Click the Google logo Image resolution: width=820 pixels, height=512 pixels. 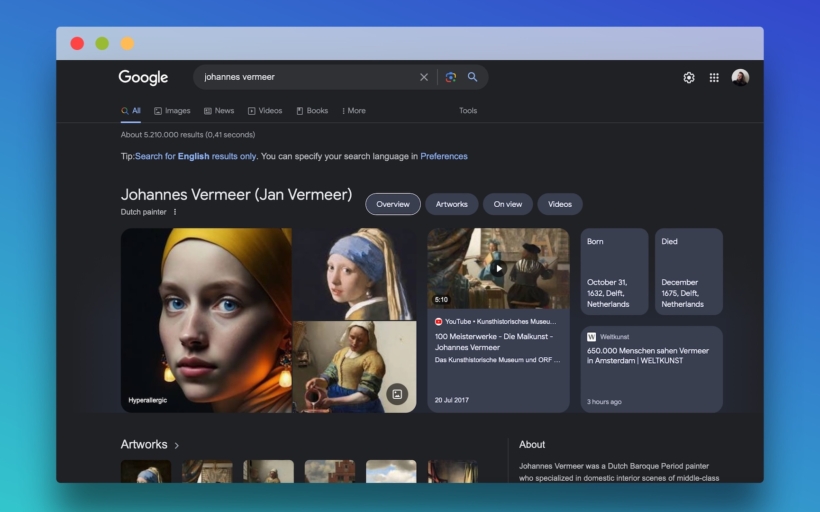(x=143, y=77)
